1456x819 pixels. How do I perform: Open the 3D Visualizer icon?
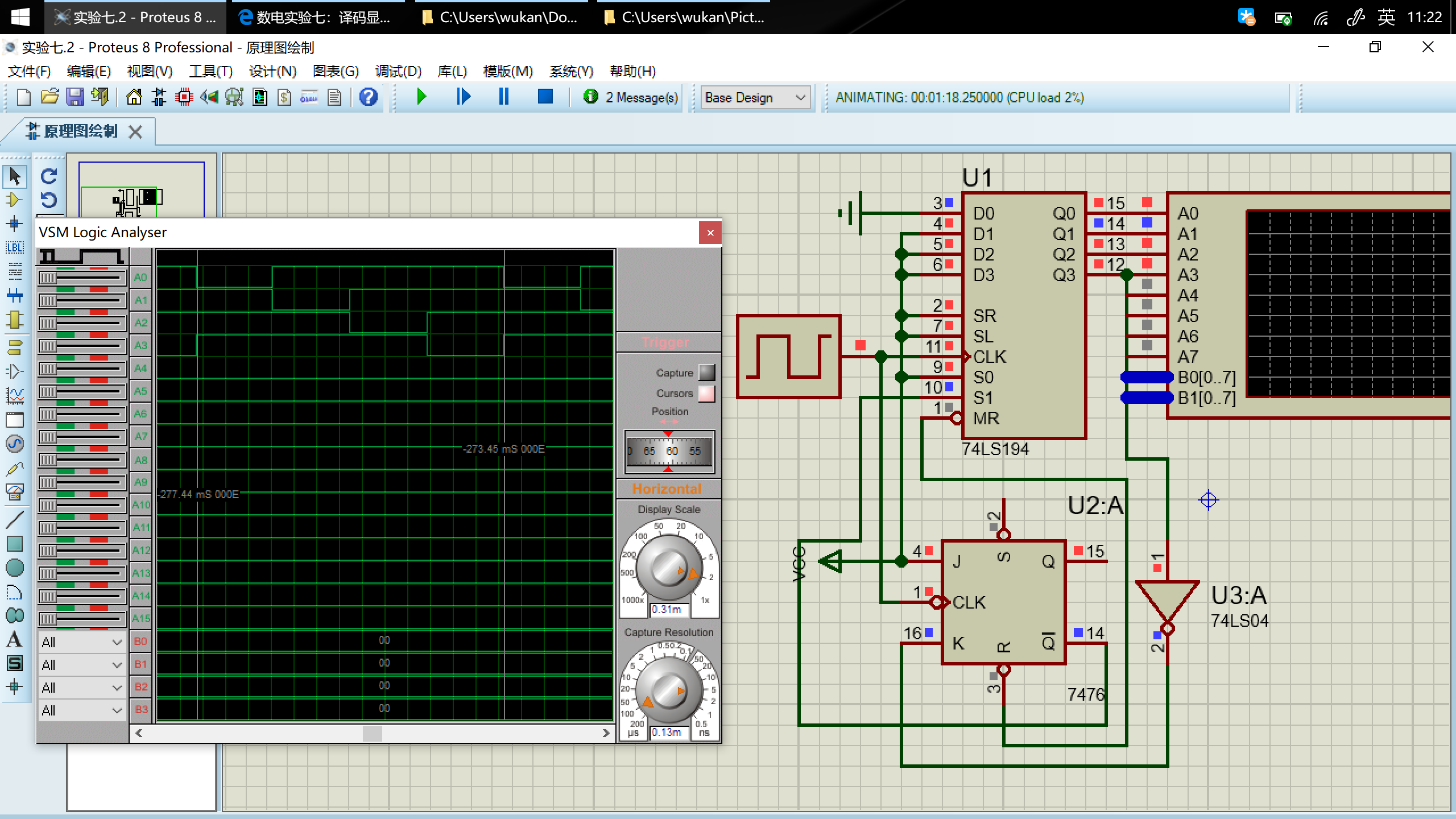point(209,97)
